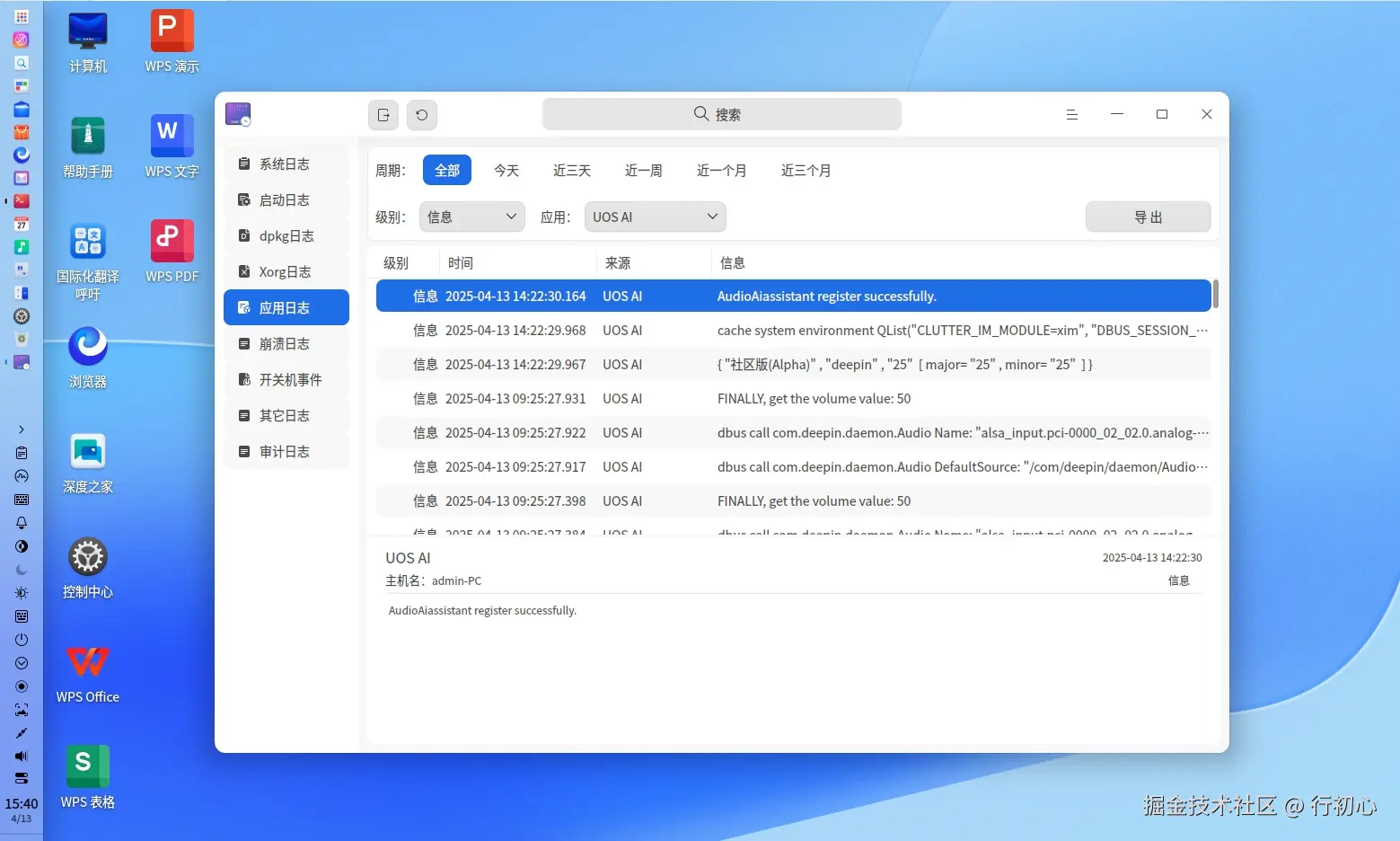Select 开关机事件 in the sidebar

pyautogui.click(x=286, y=379)
